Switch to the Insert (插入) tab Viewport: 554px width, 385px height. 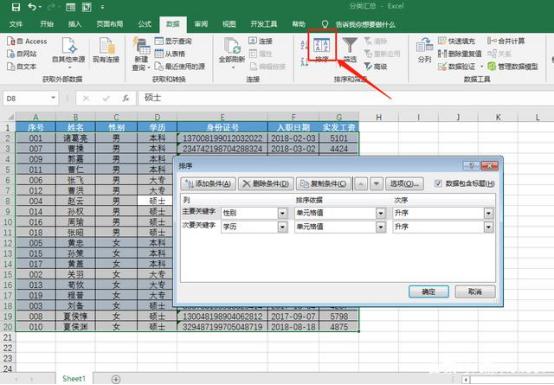click(75, 24)
